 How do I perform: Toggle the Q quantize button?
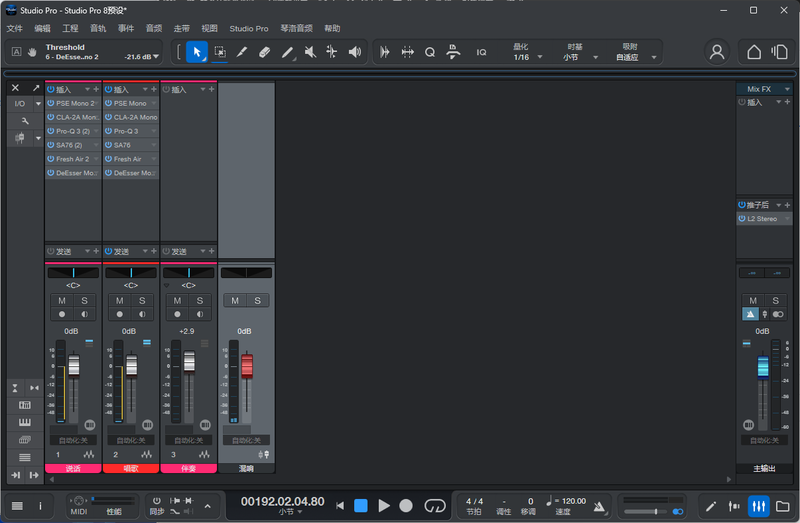430,52
